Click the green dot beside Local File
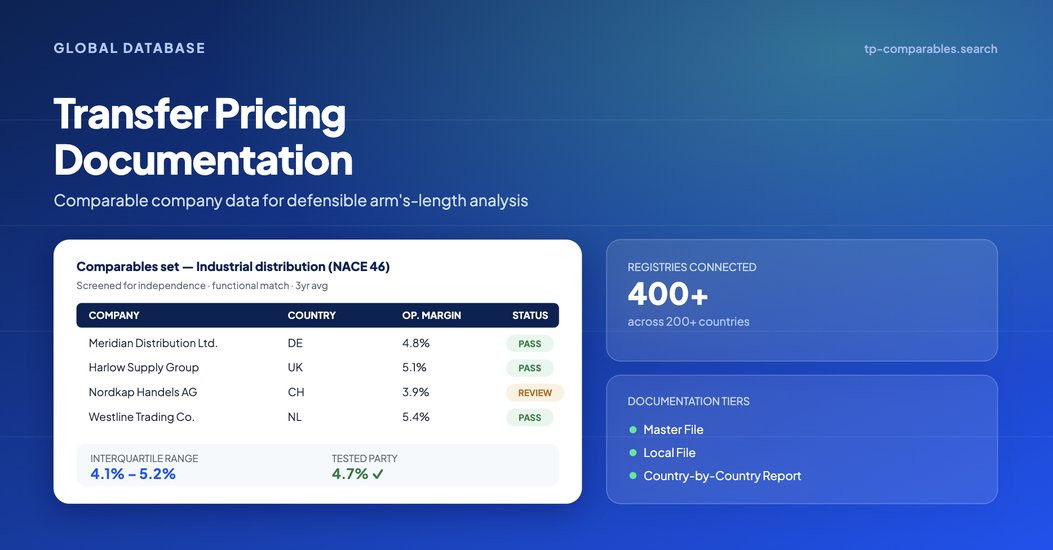The image size is (1053, 550). click(x=633, y=453)
